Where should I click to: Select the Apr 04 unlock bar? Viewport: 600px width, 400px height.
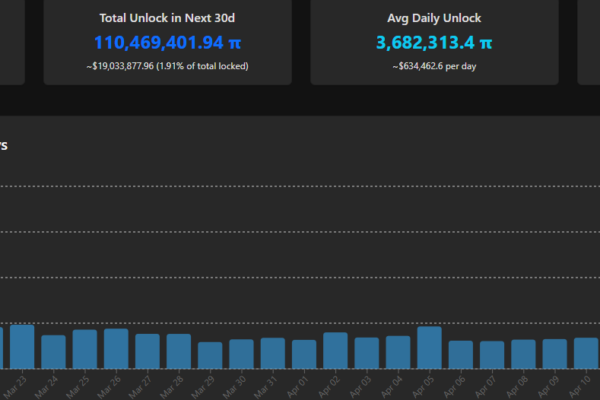398,352
